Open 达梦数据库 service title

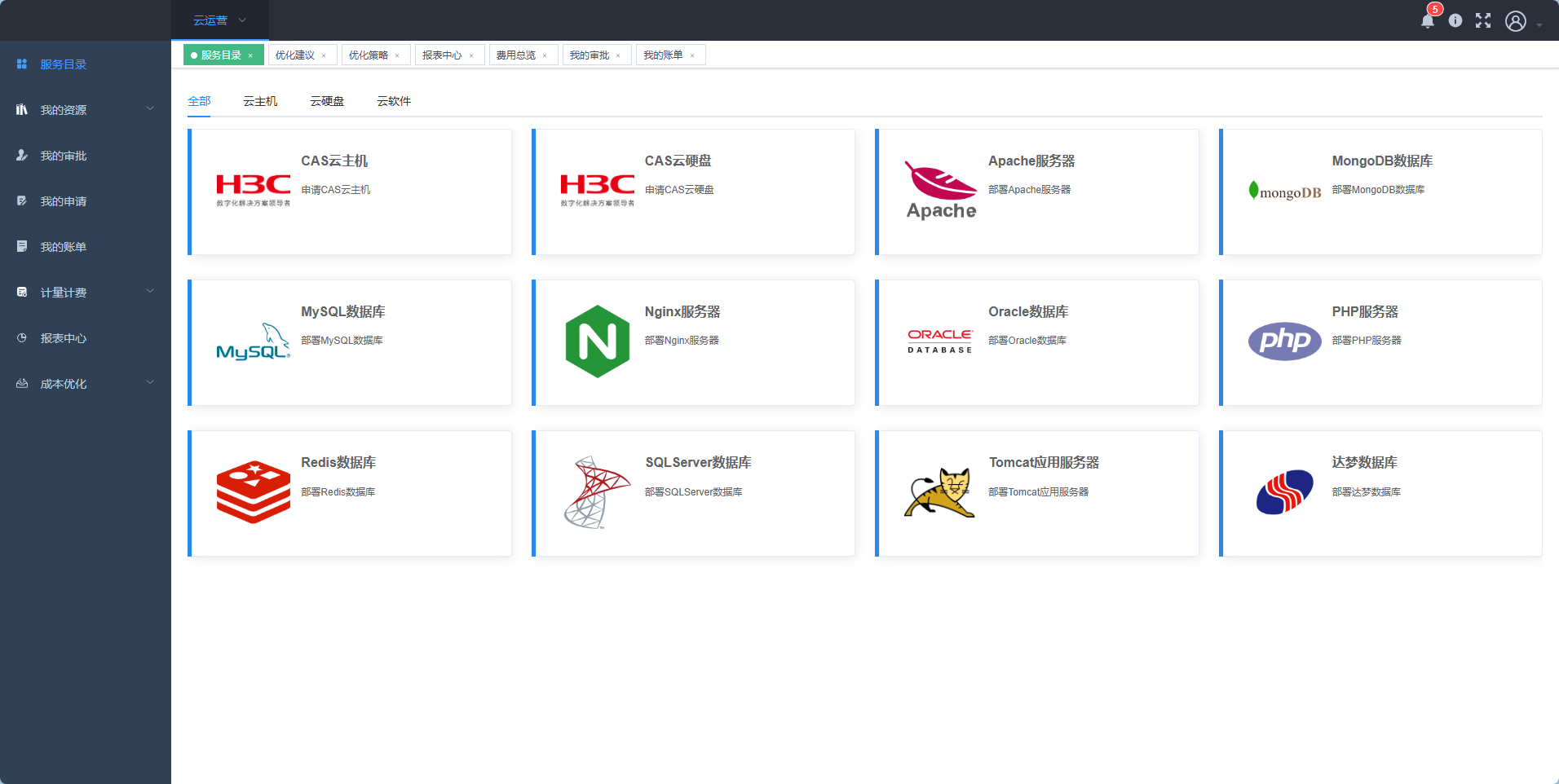(1364, 462)
